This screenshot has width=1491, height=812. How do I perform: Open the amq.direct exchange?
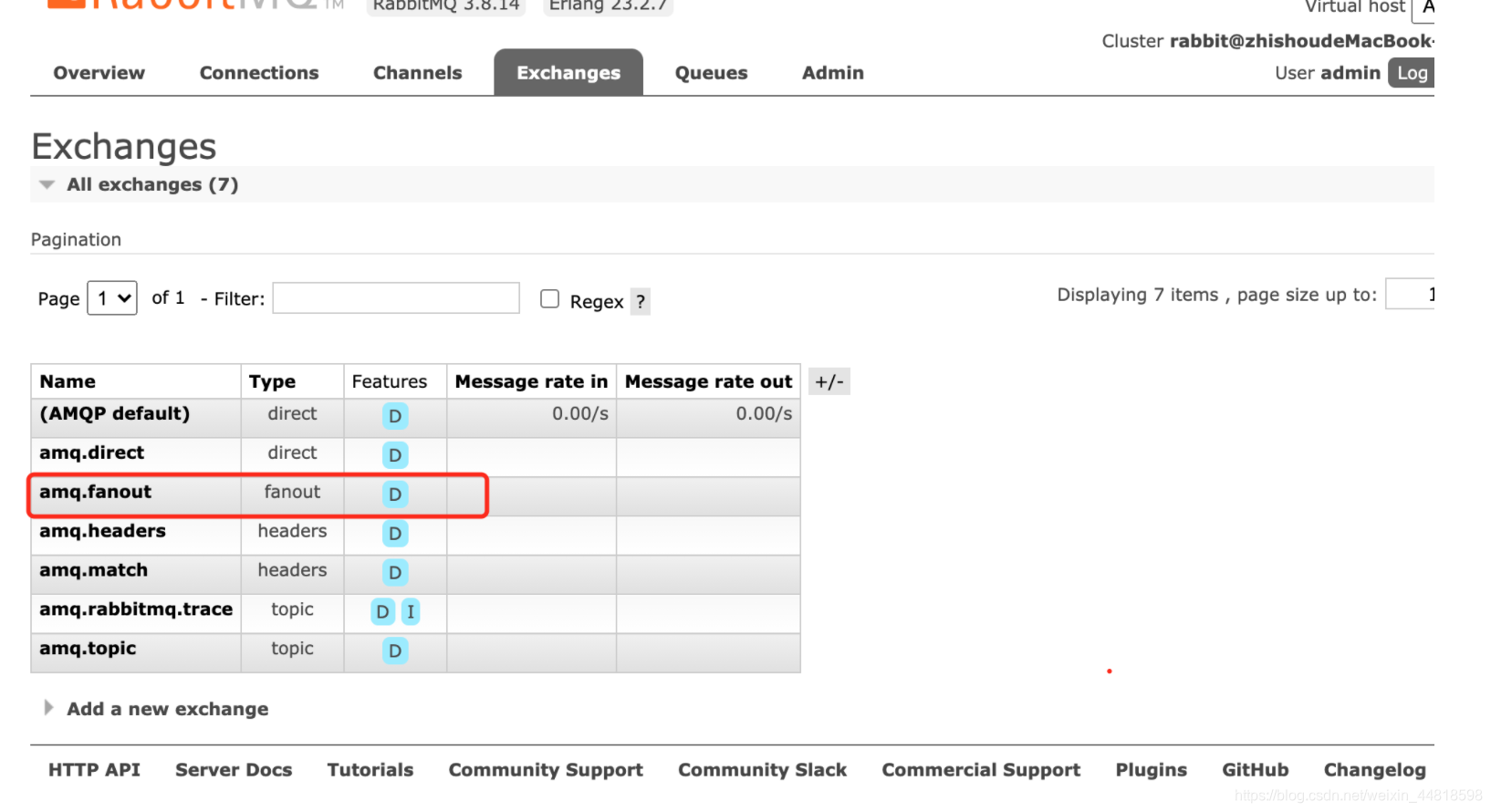click(x=91, y=453)
